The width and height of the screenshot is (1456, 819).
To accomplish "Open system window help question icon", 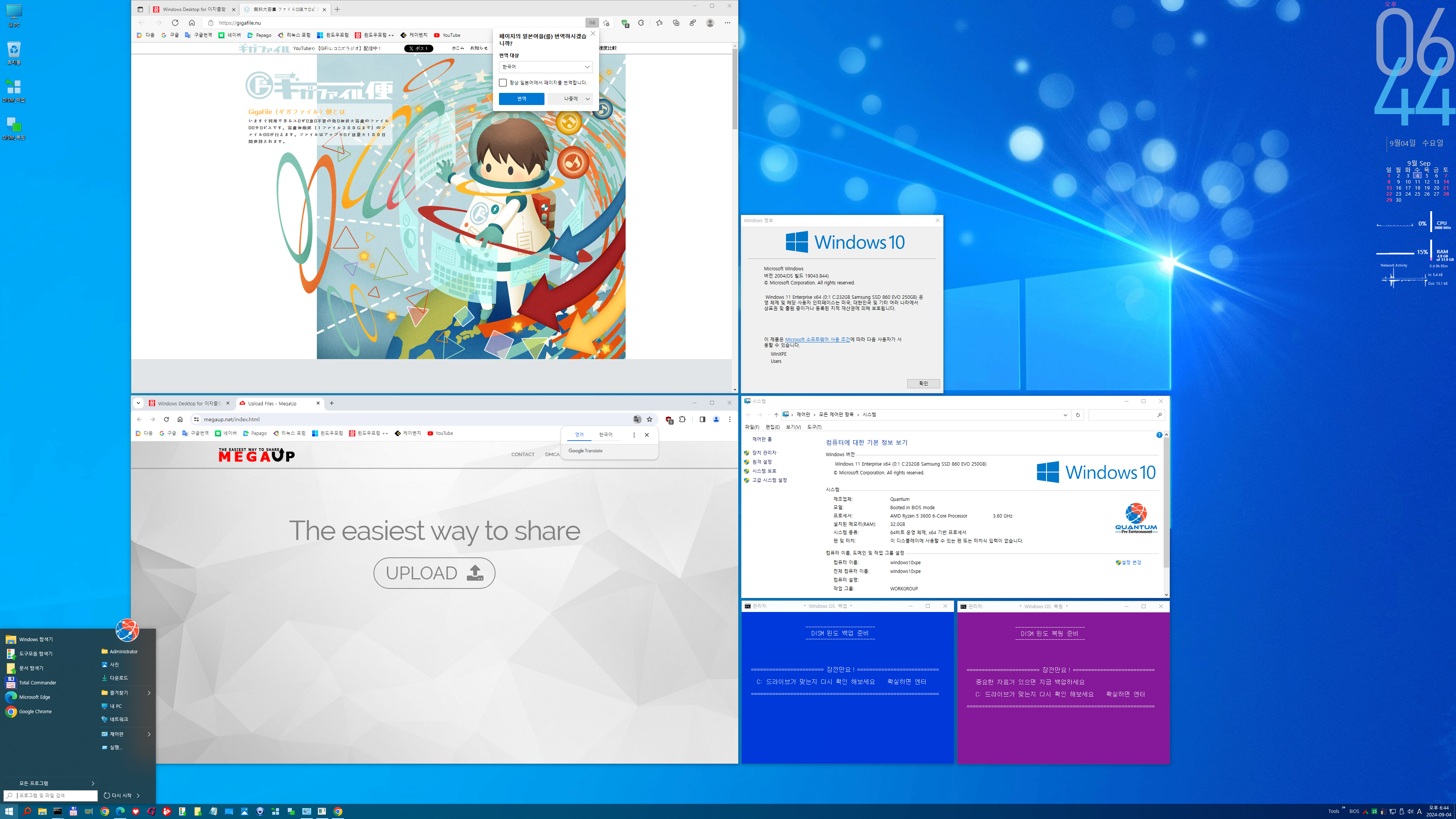I will (x=1159, y=435).
